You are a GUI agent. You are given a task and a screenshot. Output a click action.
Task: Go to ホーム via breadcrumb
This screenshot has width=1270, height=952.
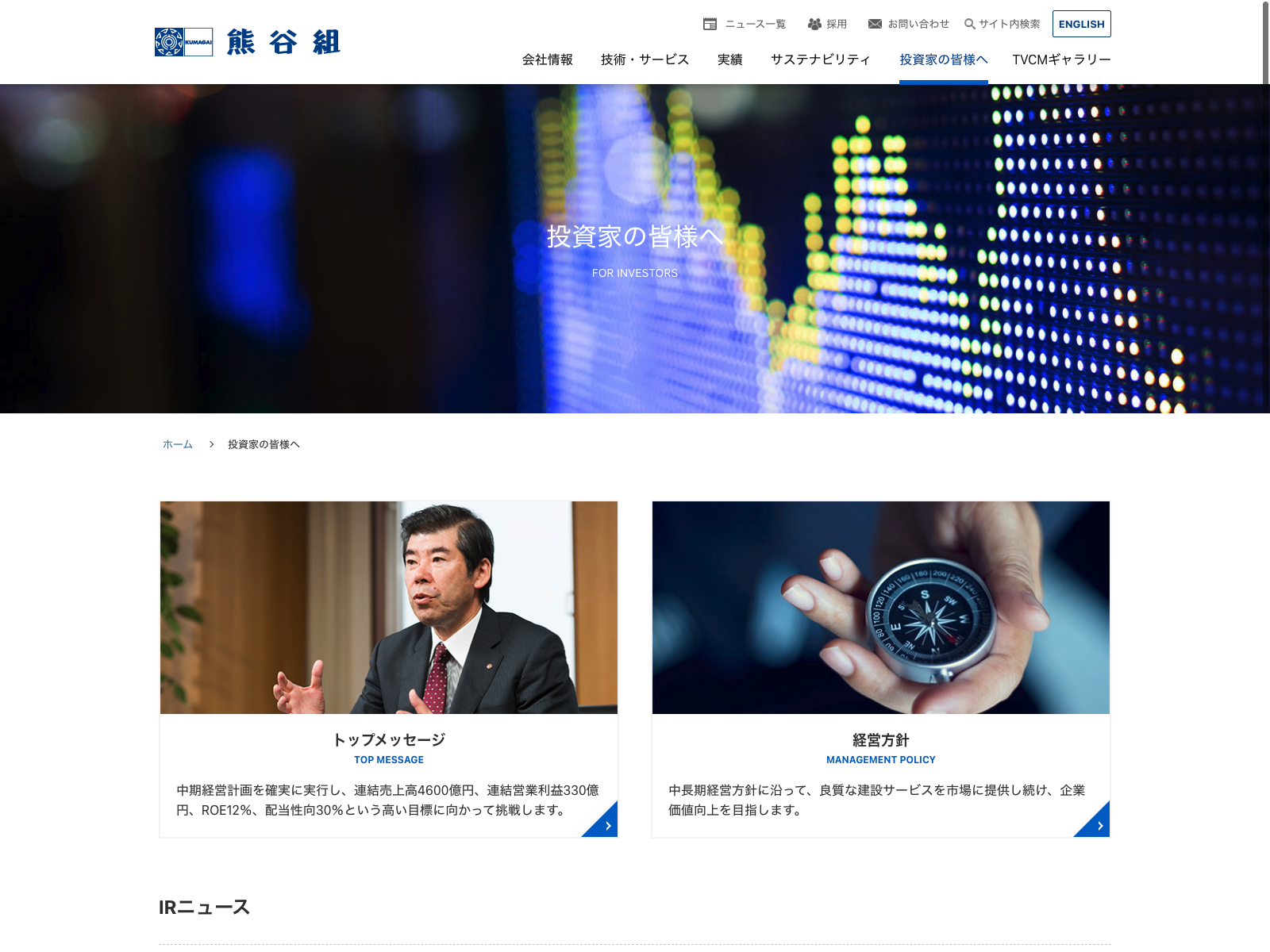tap(177, 444)
